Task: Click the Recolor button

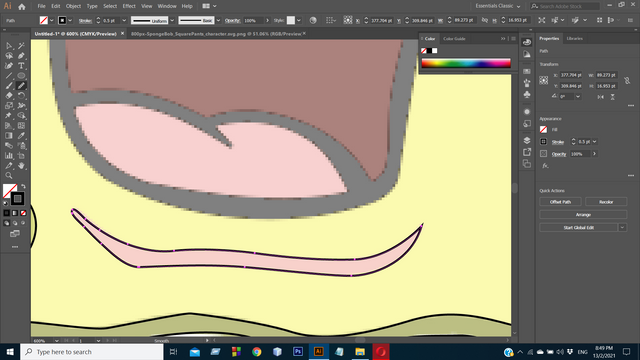Action: (606, 202)
